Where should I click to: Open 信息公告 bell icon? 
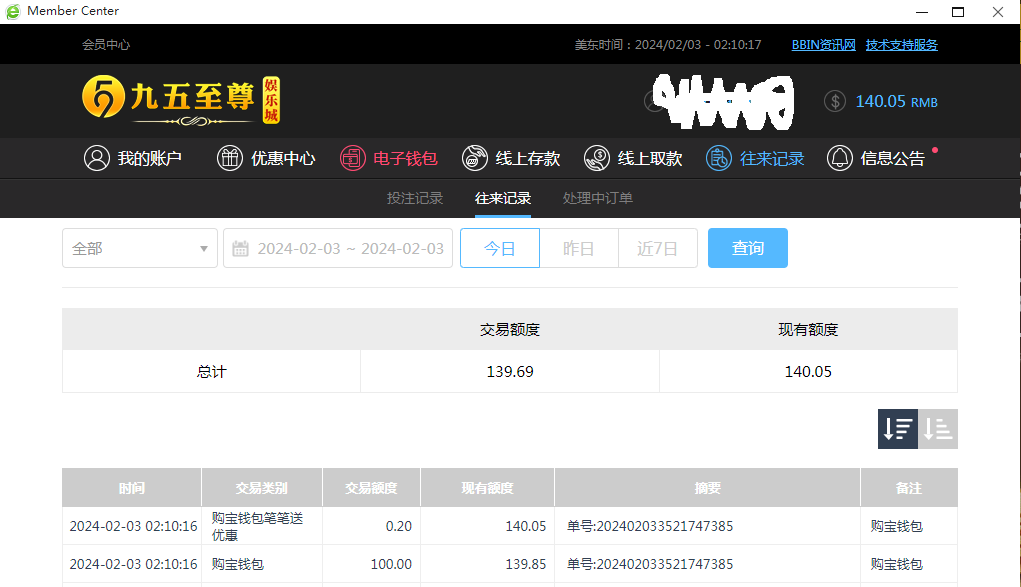840,158
